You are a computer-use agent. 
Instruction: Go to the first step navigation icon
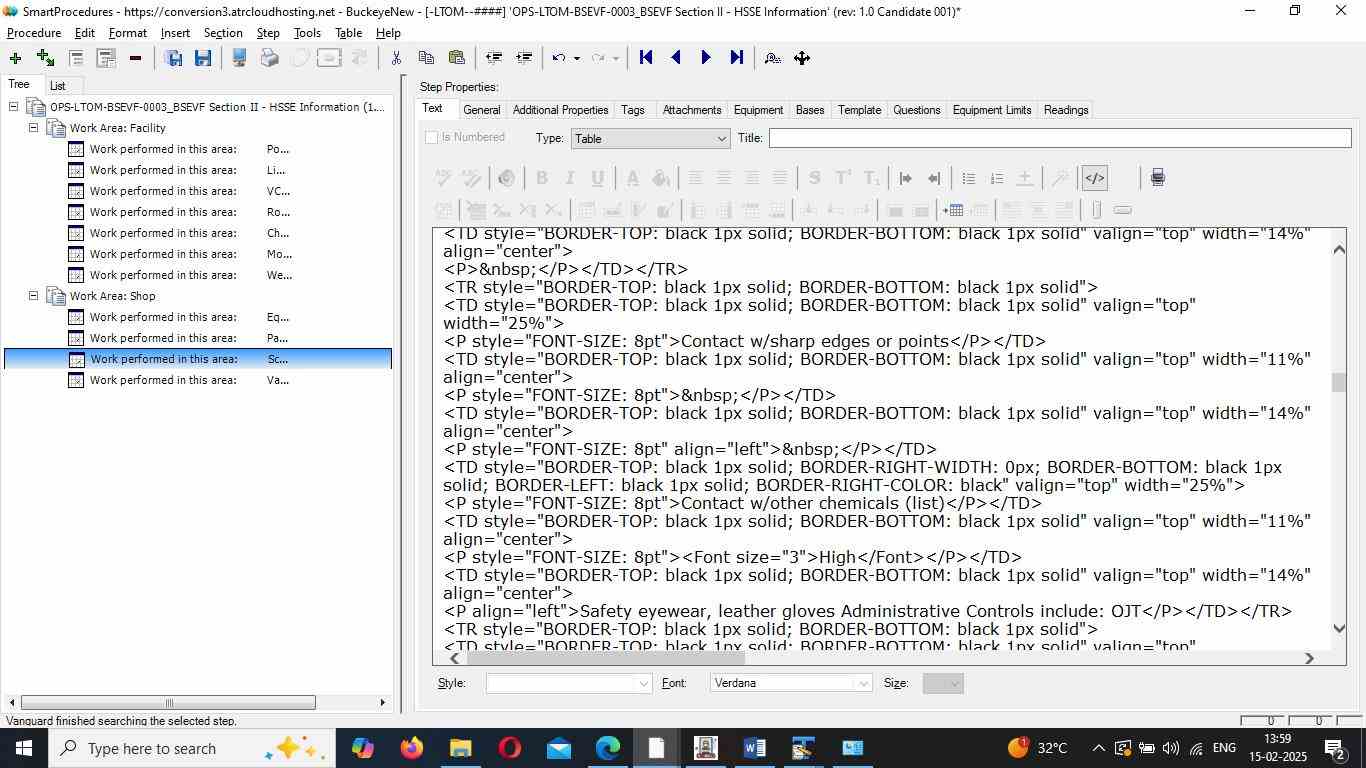(x=646, y=58)
